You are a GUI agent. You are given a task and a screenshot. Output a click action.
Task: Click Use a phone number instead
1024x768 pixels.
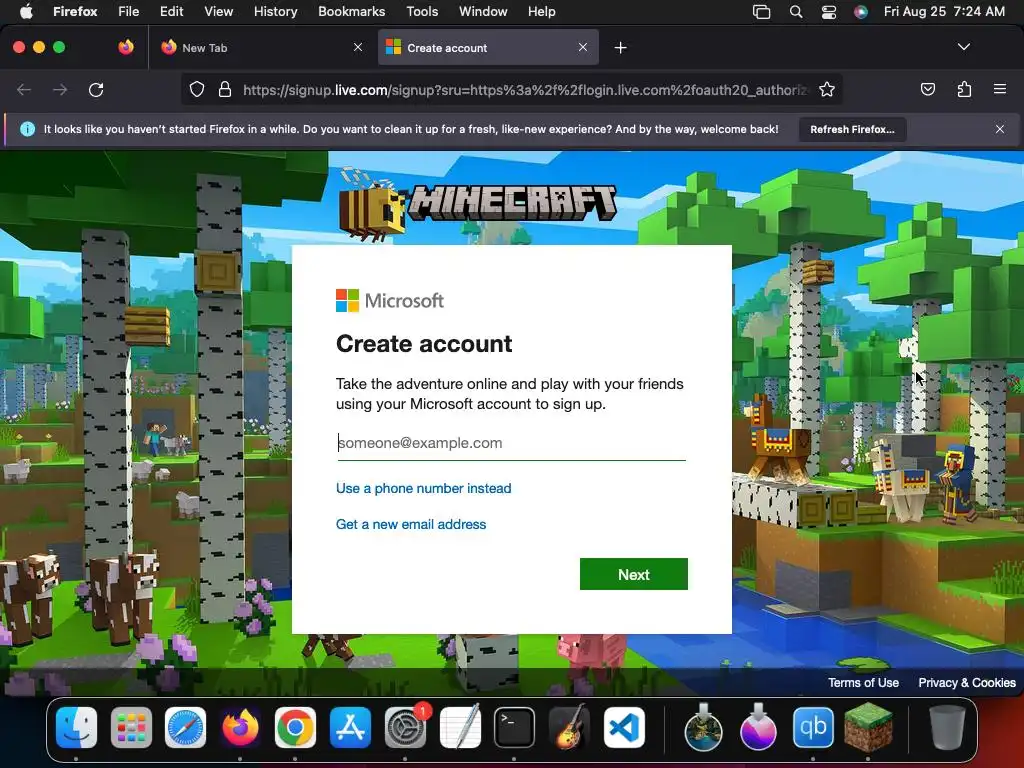(x=423, y=488)
